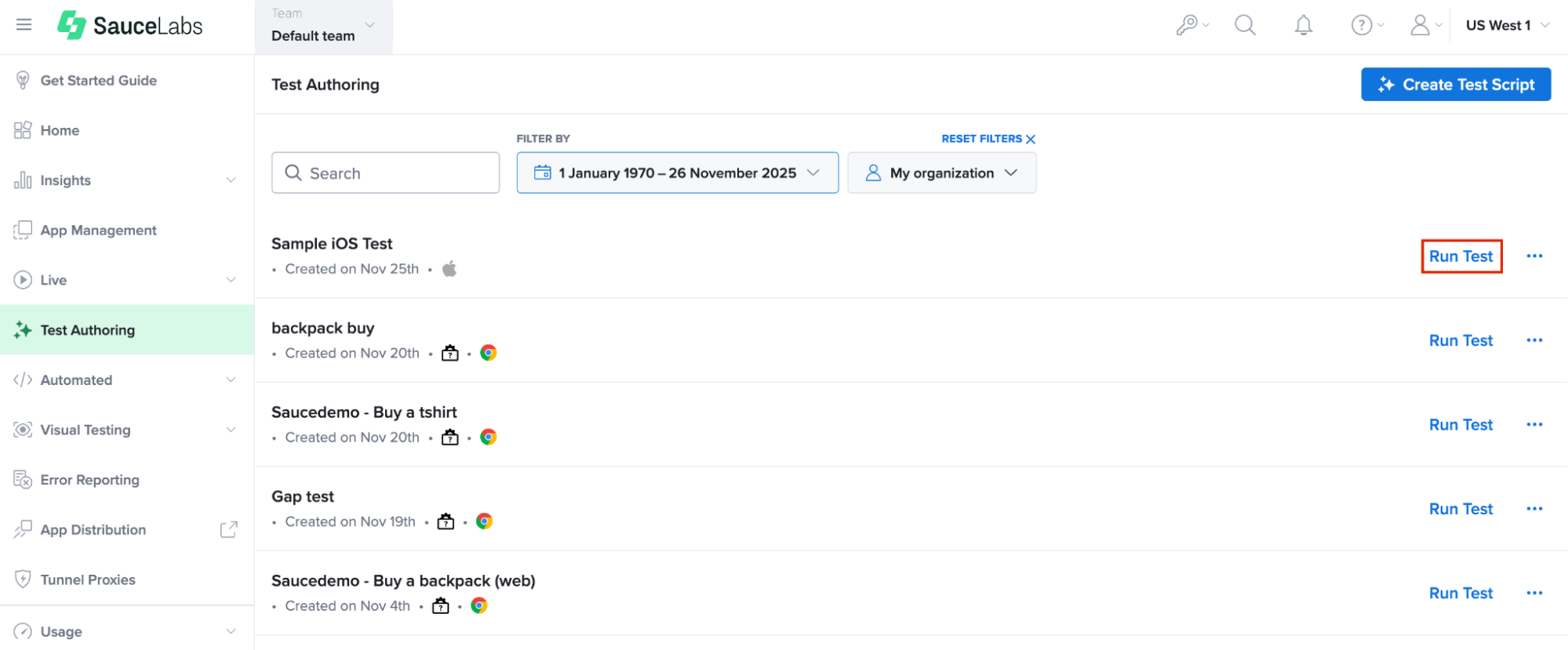Open the user account profile menu
This screenshot has height=650, width=1568.
(1425, 25)
